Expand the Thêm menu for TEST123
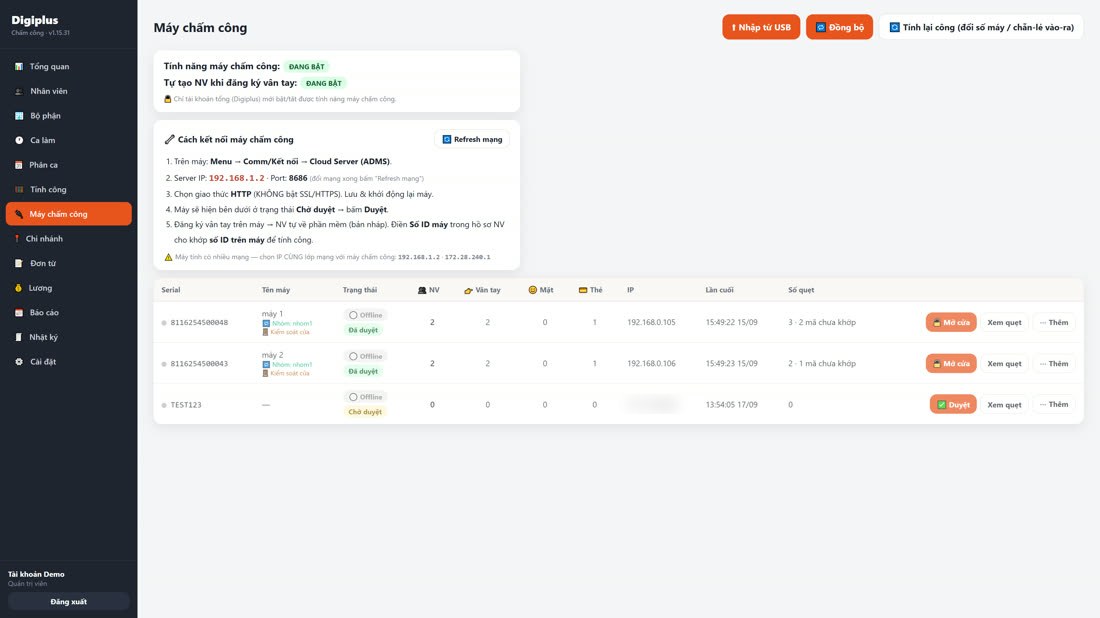 coord(1054,404)
